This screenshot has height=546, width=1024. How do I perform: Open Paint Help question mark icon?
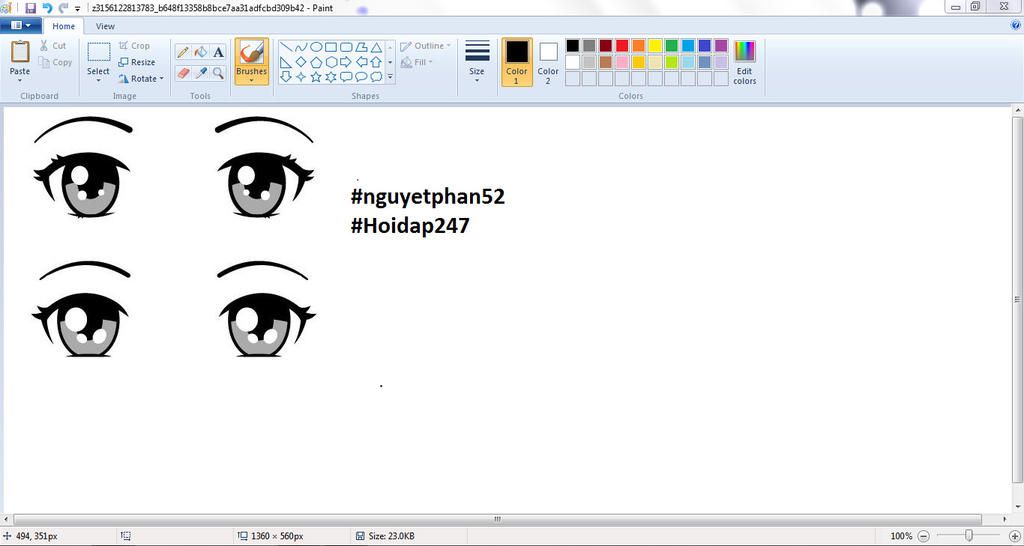1016,25
